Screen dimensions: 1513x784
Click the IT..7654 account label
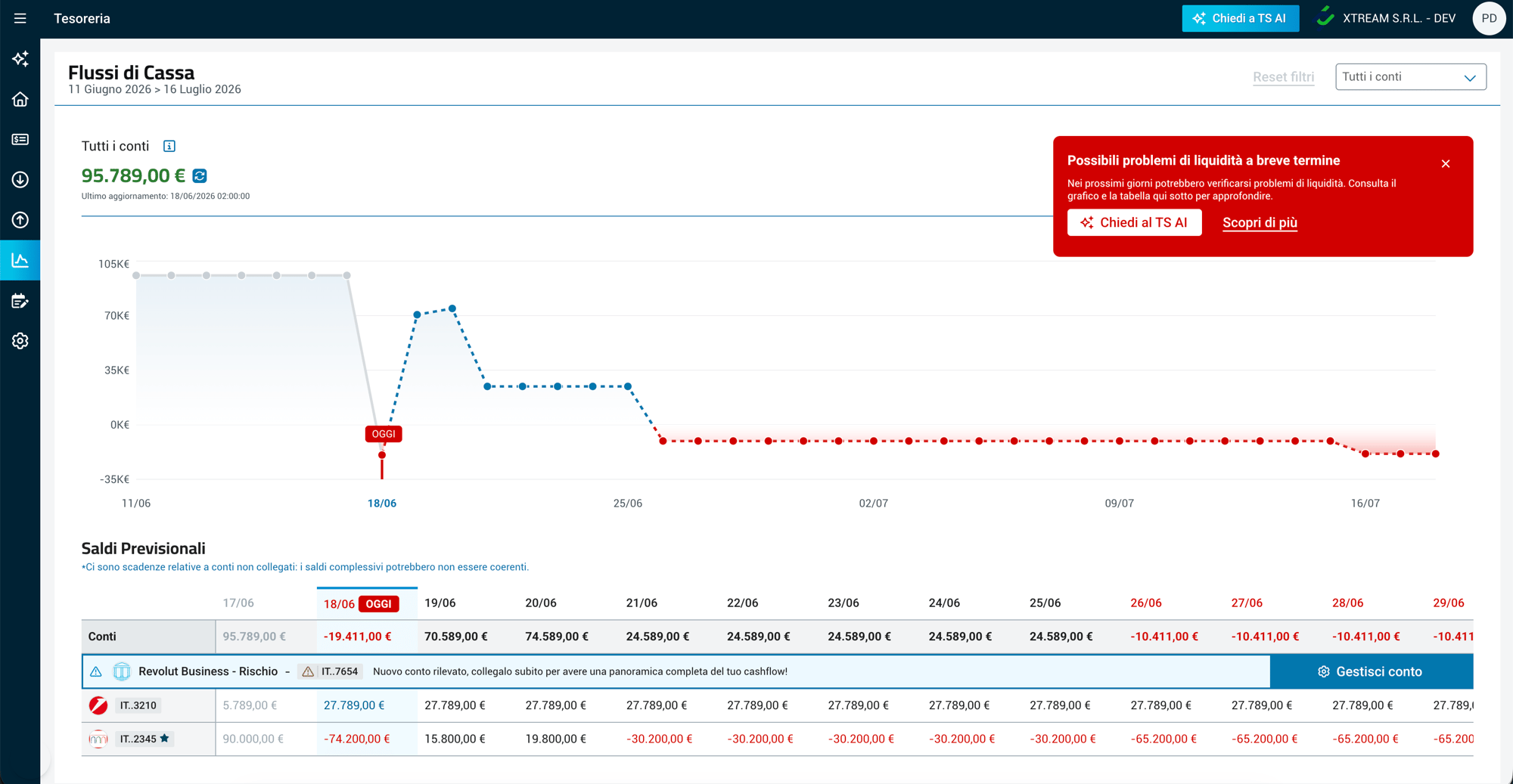340,671
